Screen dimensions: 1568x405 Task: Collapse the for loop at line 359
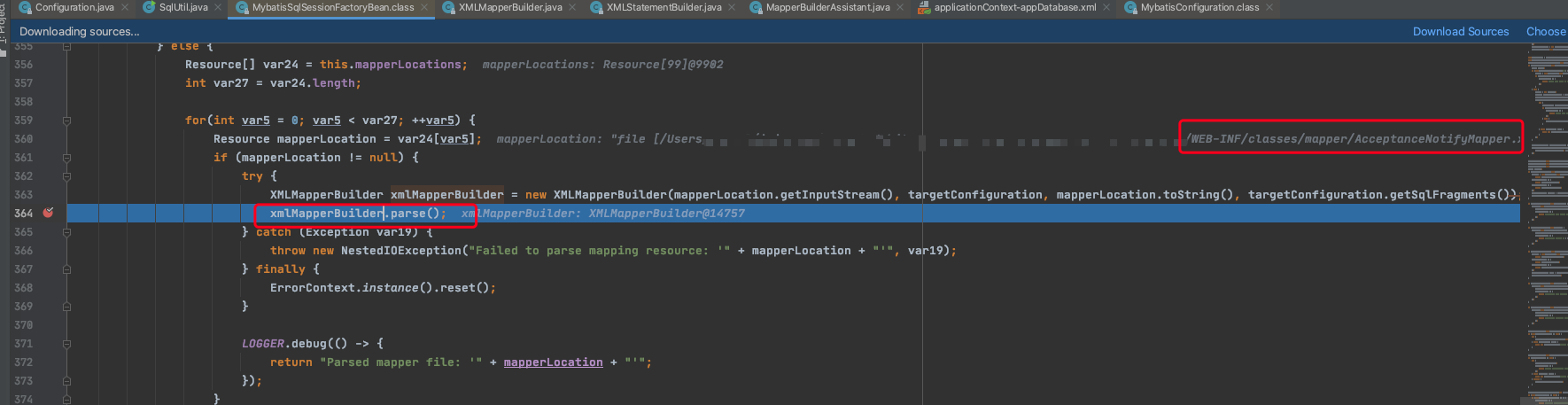click(x=66, y=121)
